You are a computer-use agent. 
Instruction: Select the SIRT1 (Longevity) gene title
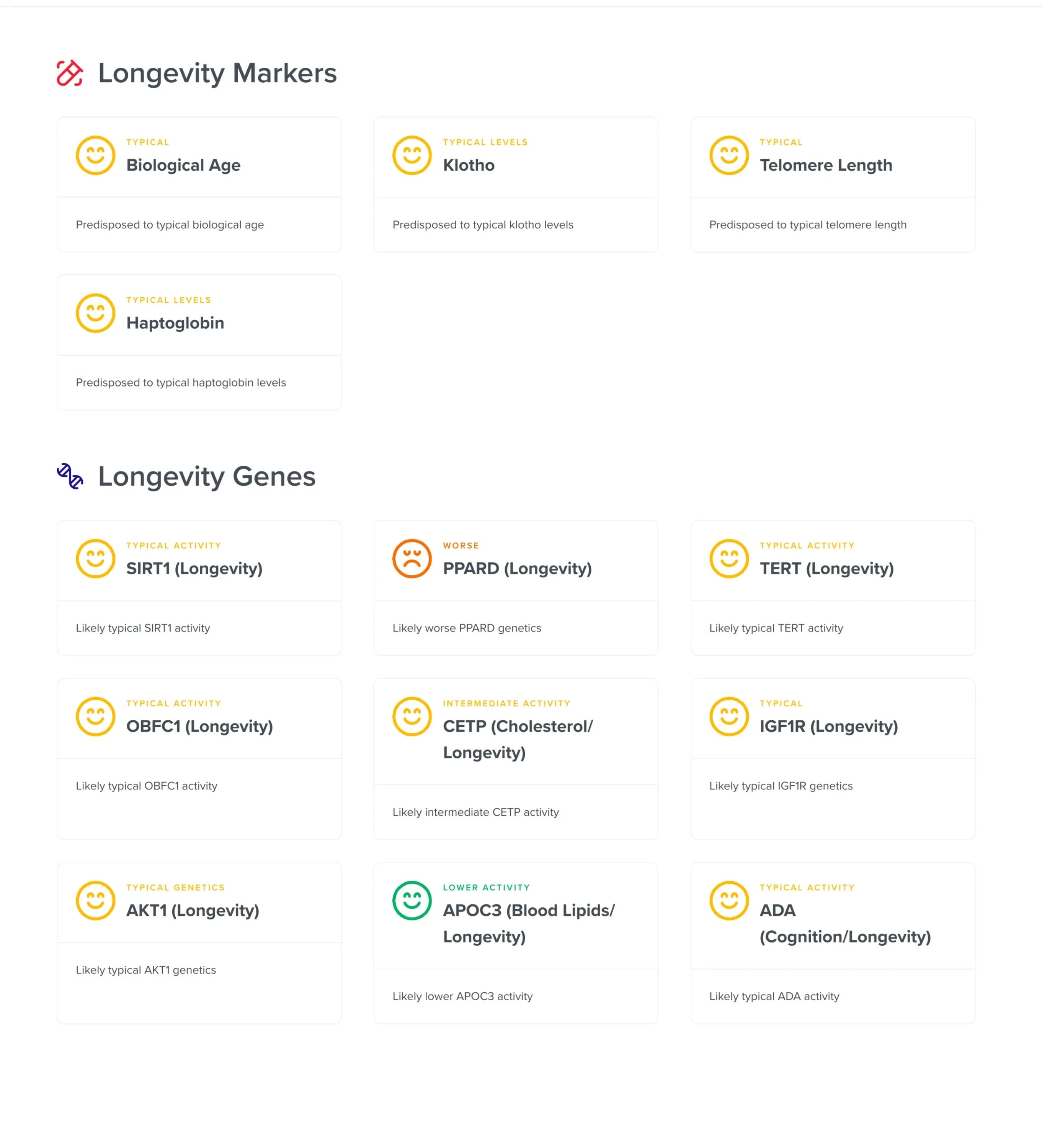[x=194, y=568]
